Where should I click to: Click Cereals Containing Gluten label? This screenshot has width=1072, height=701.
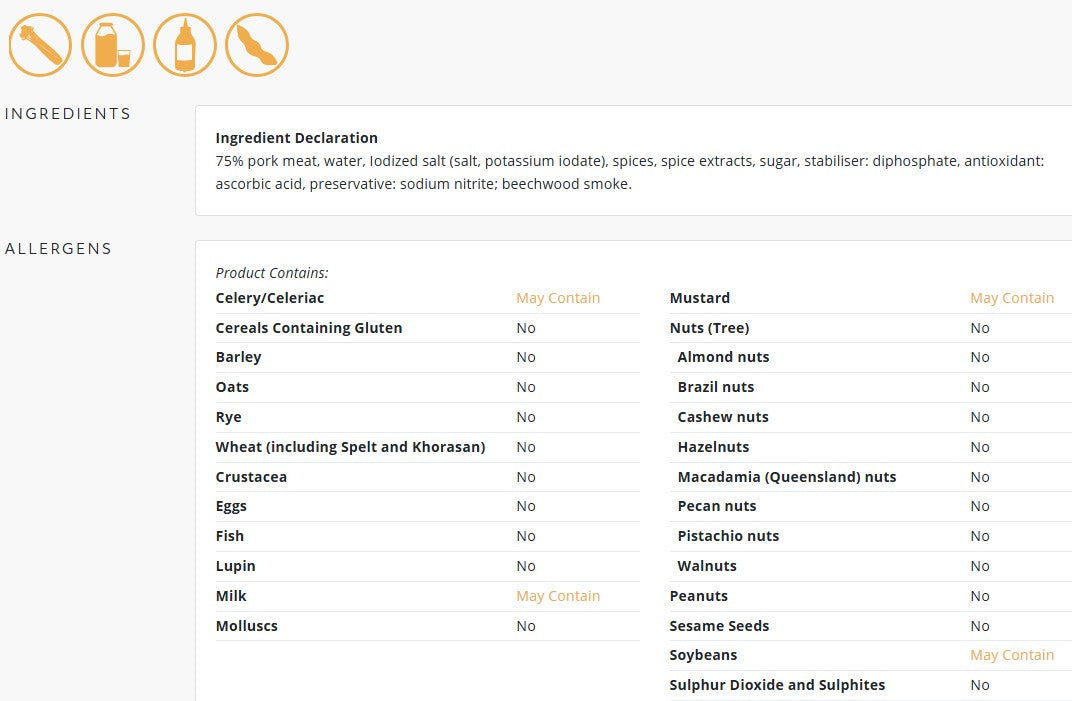[x=309, y=328]
